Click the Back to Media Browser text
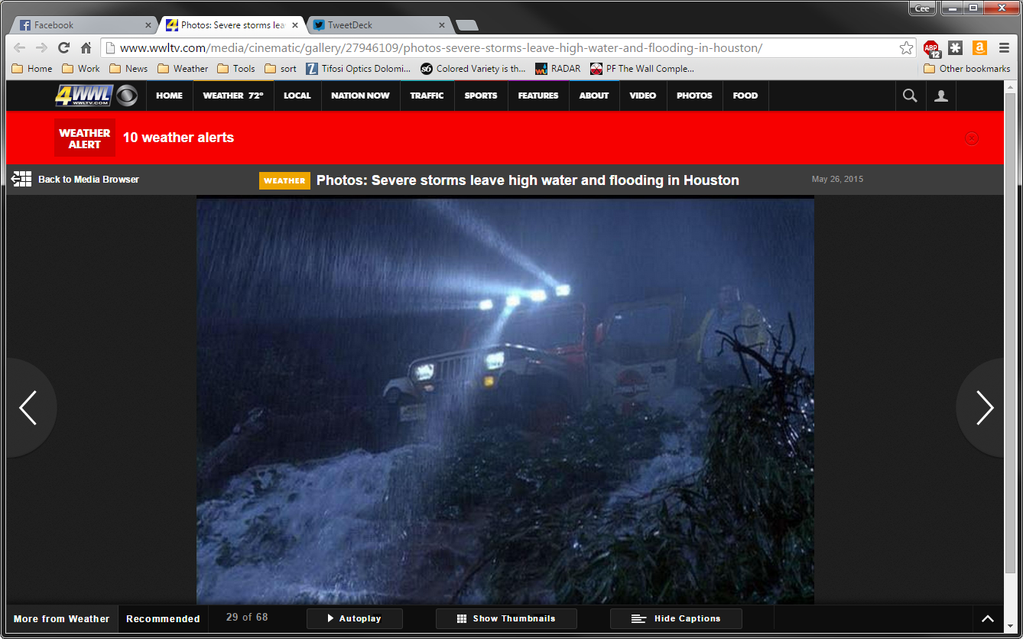 (x=89, y=179)
